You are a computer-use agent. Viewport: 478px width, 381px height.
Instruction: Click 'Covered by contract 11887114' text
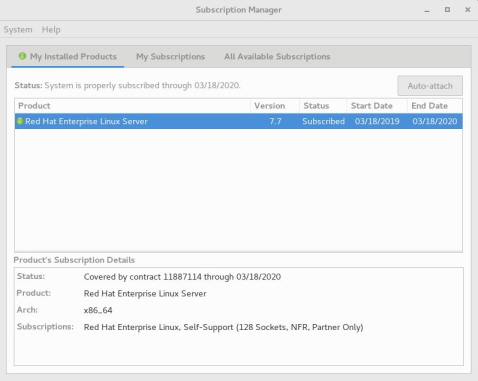(182, 277)
